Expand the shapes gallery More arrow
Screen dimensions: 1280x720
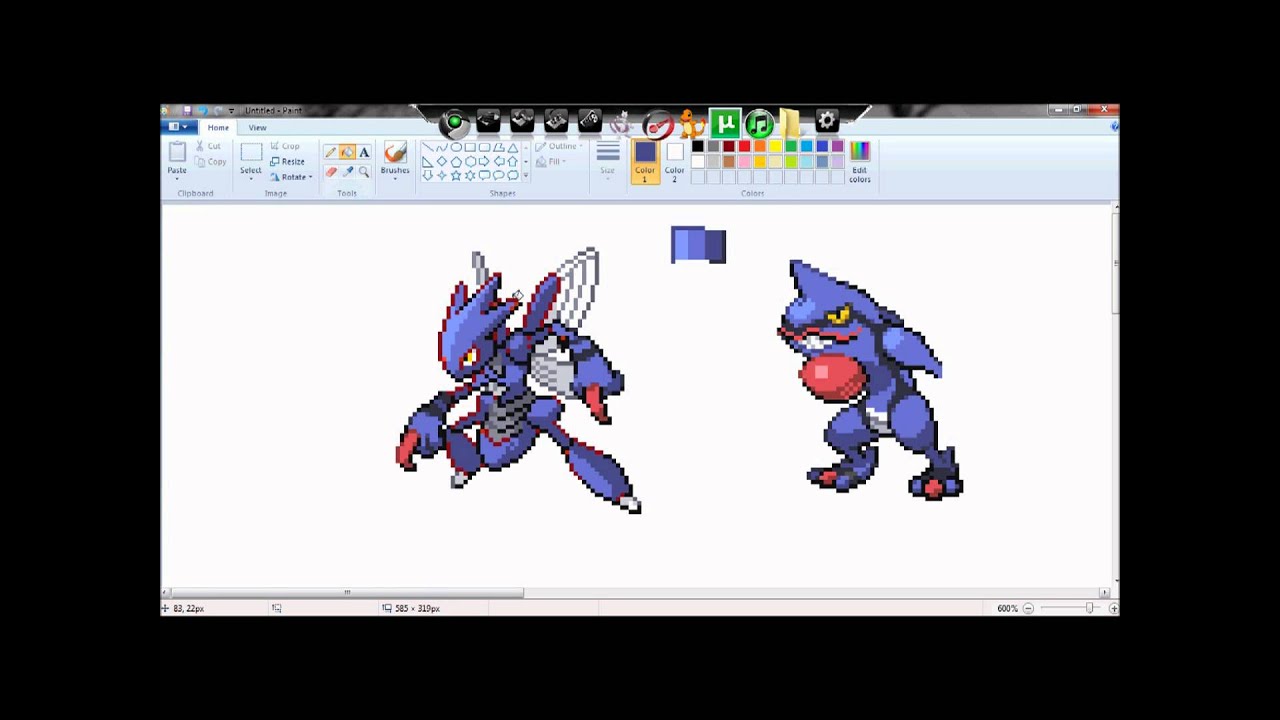click(526, 176)
